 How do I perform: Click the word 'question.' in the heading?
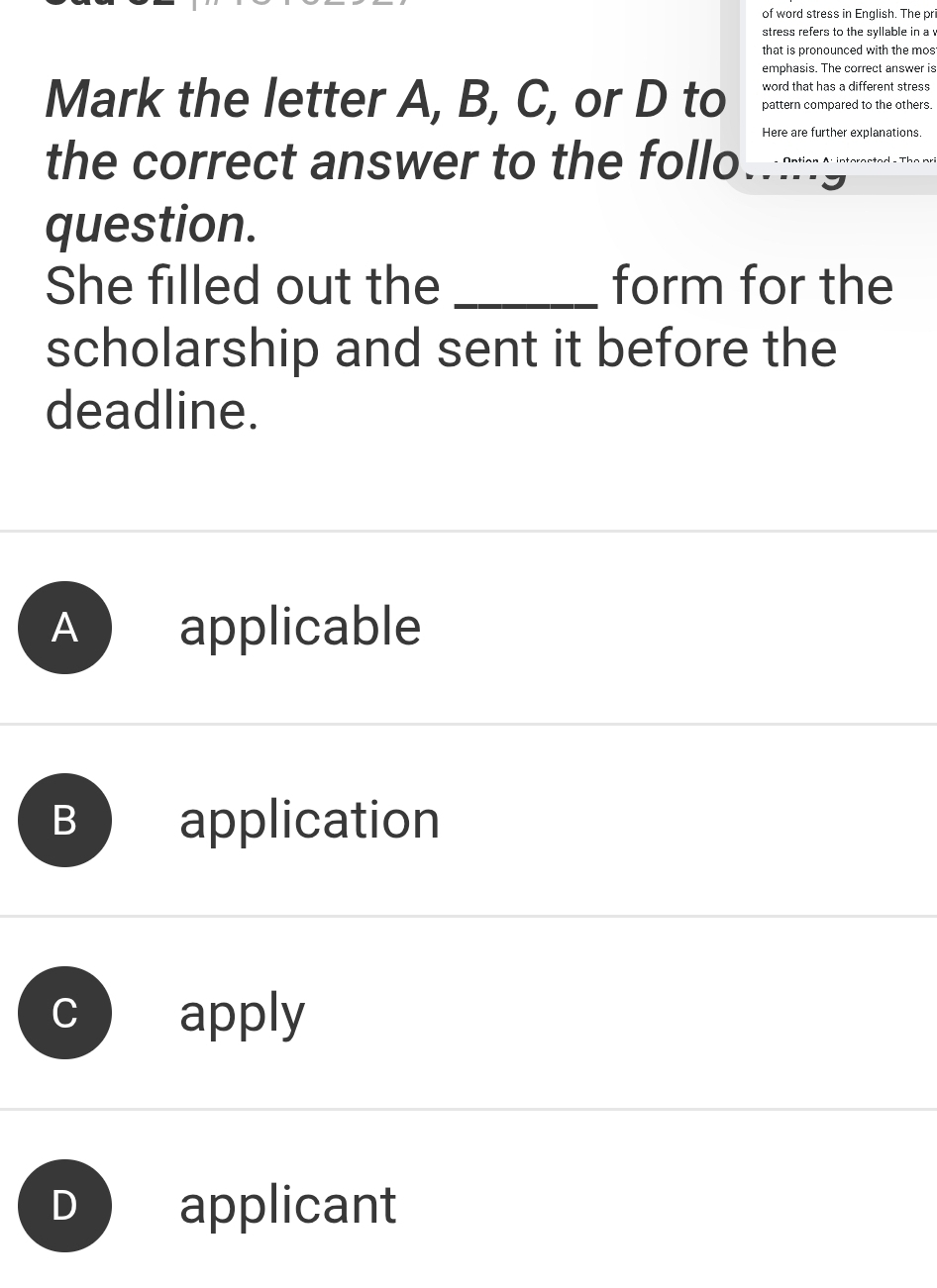151,225
